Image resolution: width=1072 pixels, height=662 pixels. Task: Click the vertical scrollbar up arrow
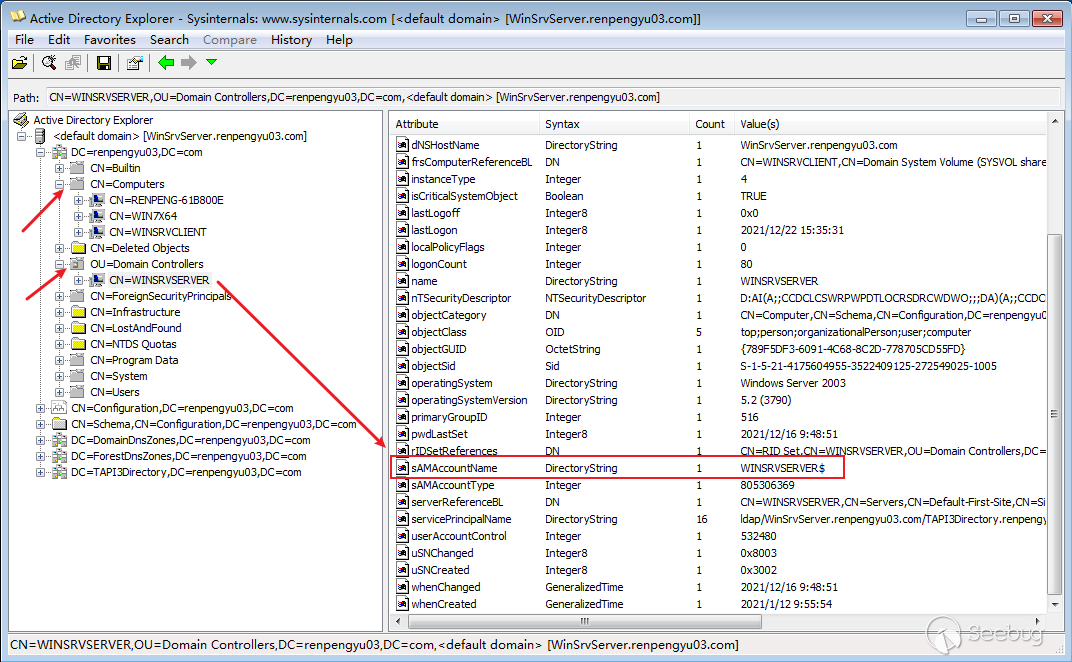1055,122
